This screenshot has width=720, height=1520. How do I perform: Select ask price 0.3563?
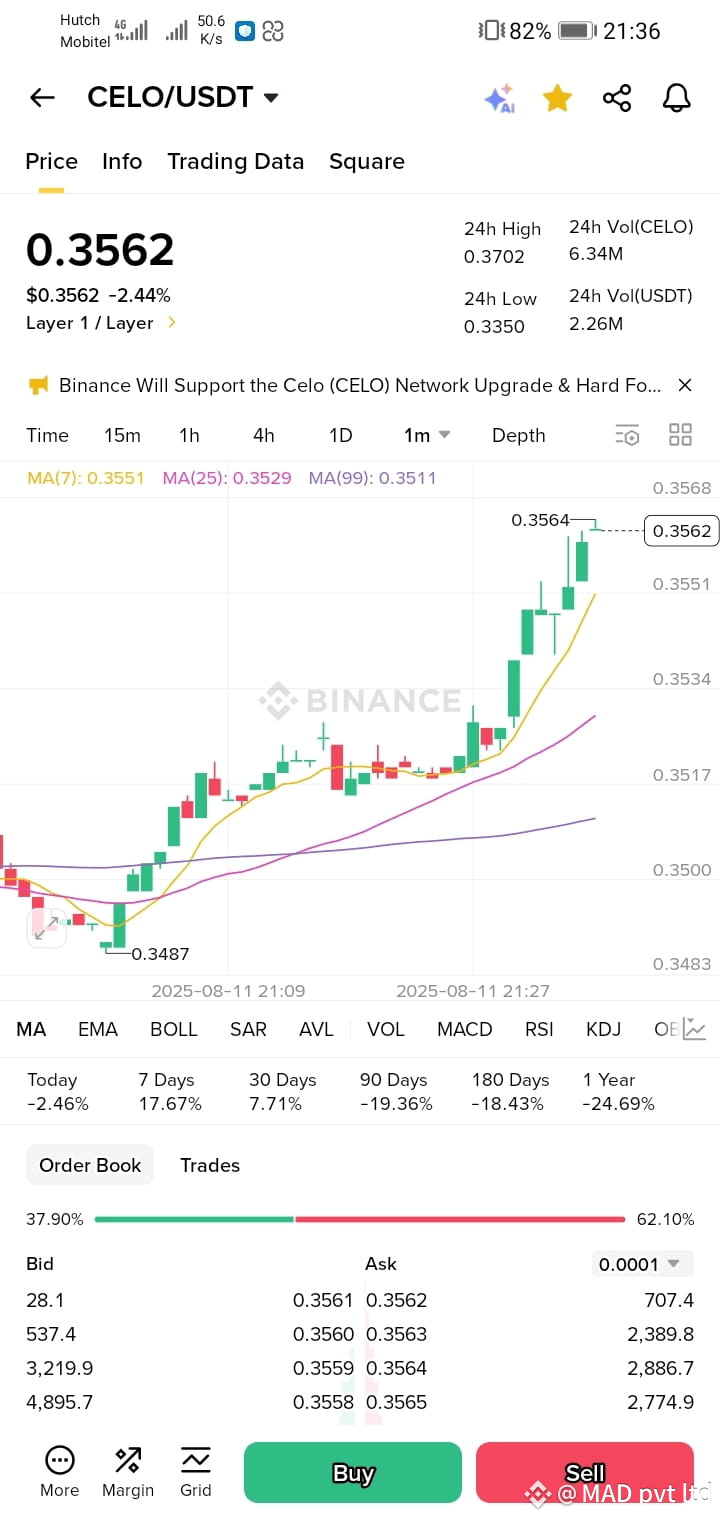397,1334
